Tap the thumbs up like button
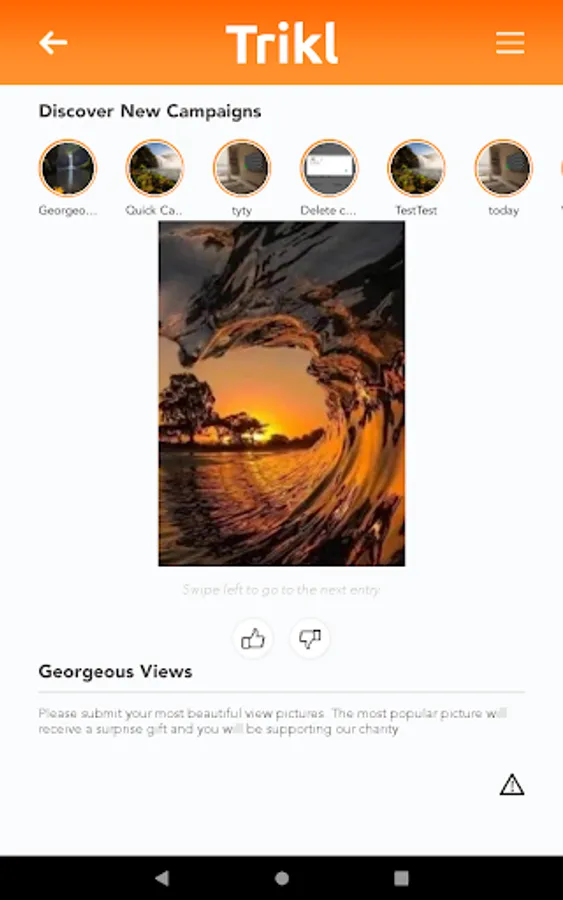Screen dimensions: 563x900 coord(253,638)
